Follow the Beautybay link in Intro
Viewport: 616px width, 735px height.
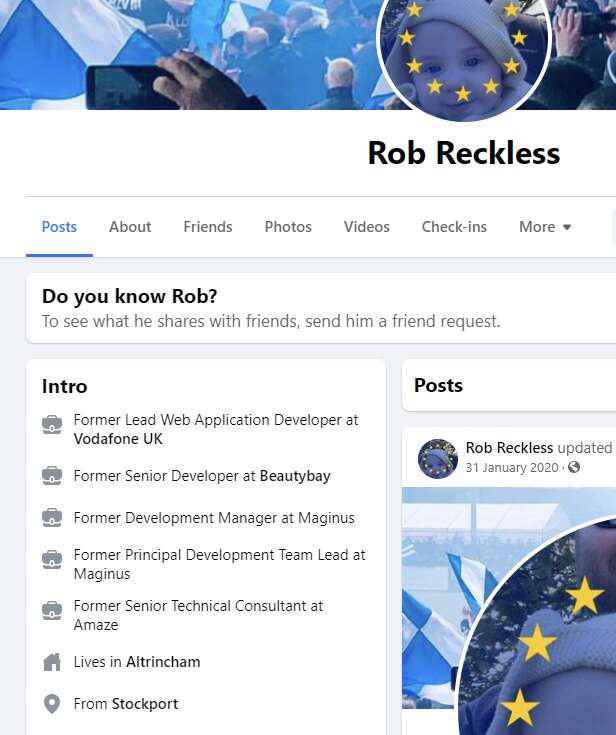[x=295, y=476]
